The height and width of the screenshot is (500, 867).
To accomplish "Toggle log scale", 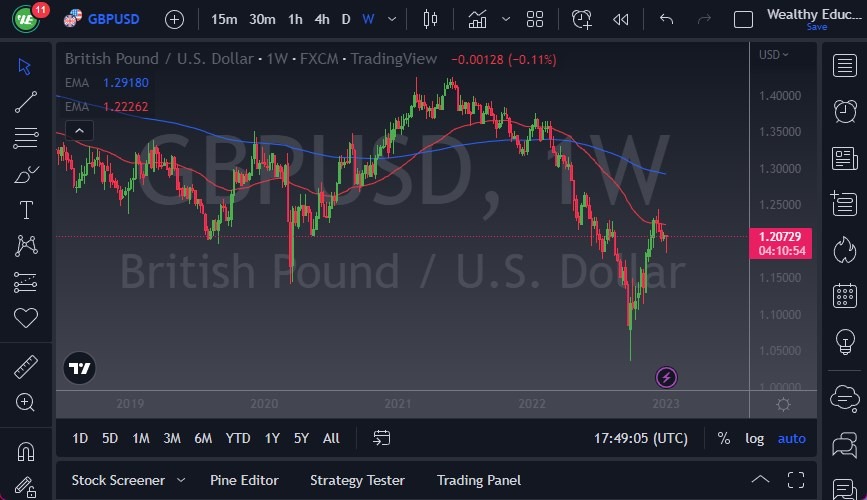I will pos(754,438).
